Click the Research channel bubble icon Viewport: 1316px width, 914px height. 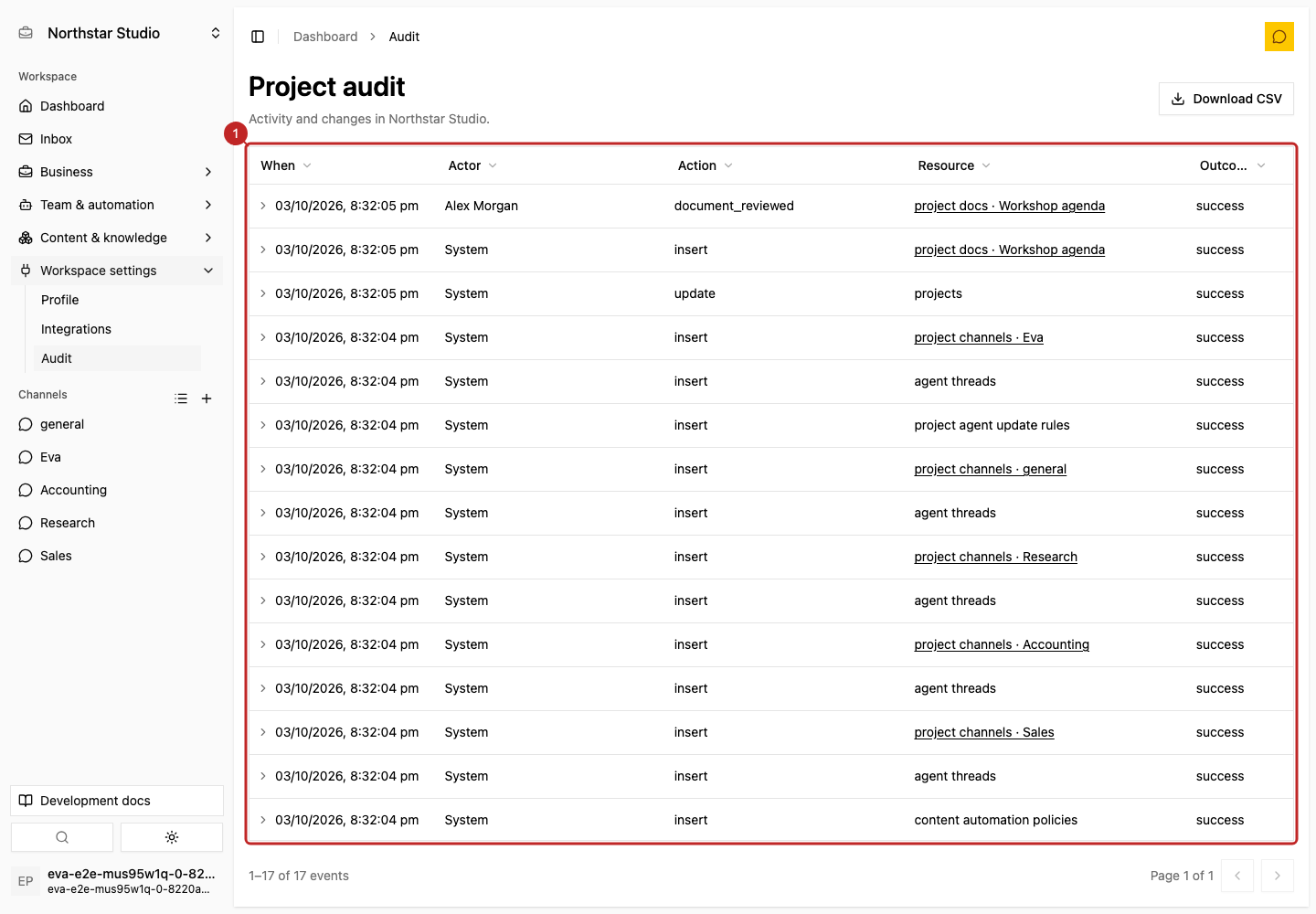coord(26,523)
